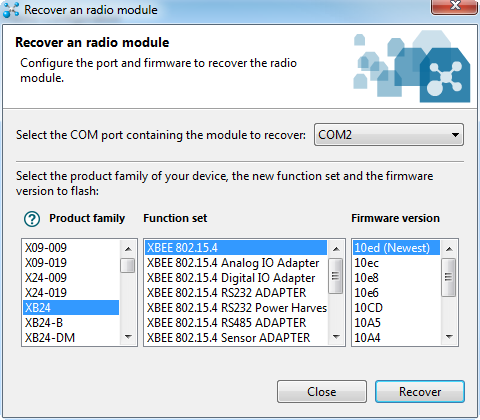Open the COM port dropdown showing COM2

389,135
